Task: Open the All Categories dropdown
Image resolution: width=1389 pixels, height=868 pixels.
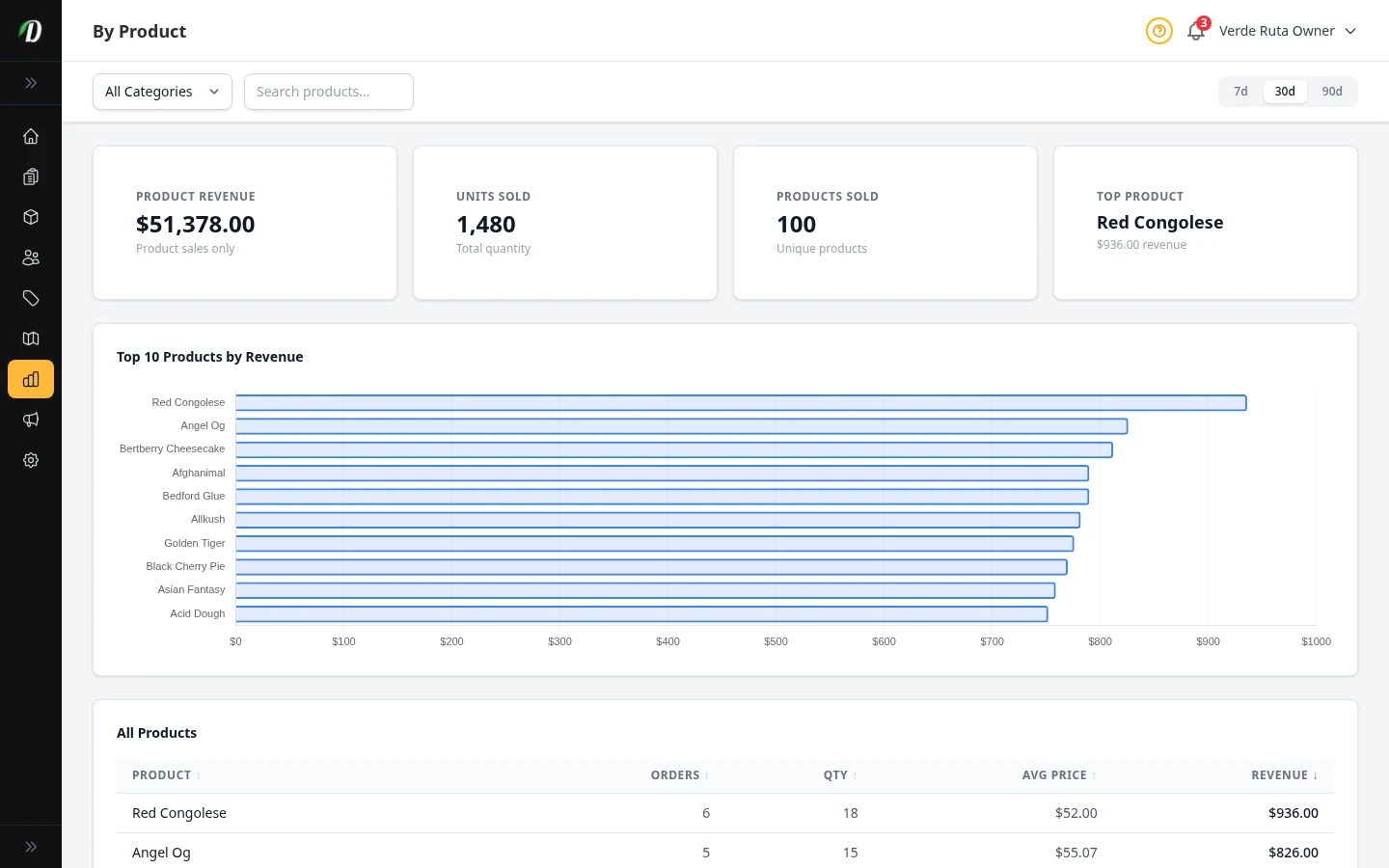Action: [162, 92]
